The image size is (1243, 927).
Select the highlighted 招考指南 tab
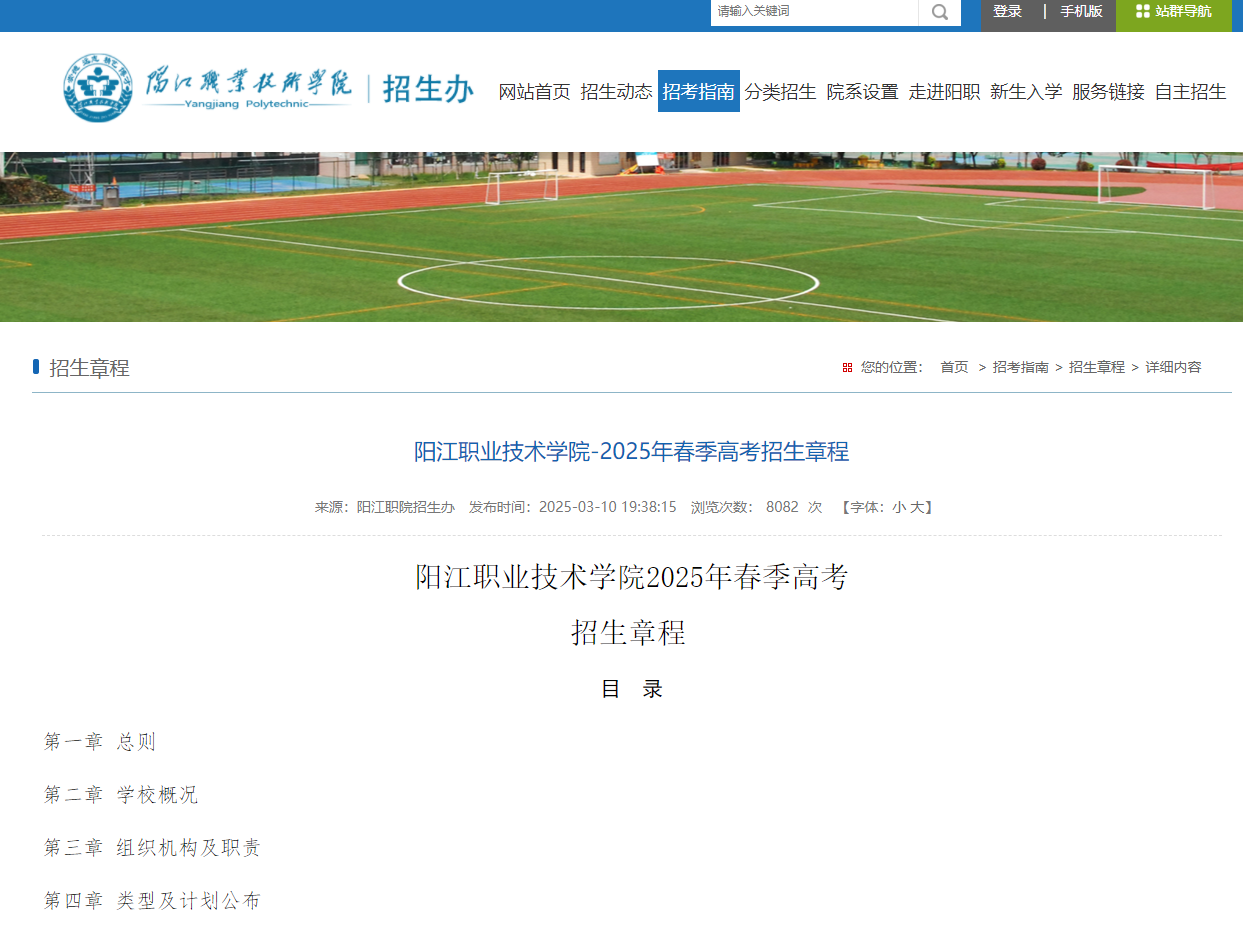point(699,91)
